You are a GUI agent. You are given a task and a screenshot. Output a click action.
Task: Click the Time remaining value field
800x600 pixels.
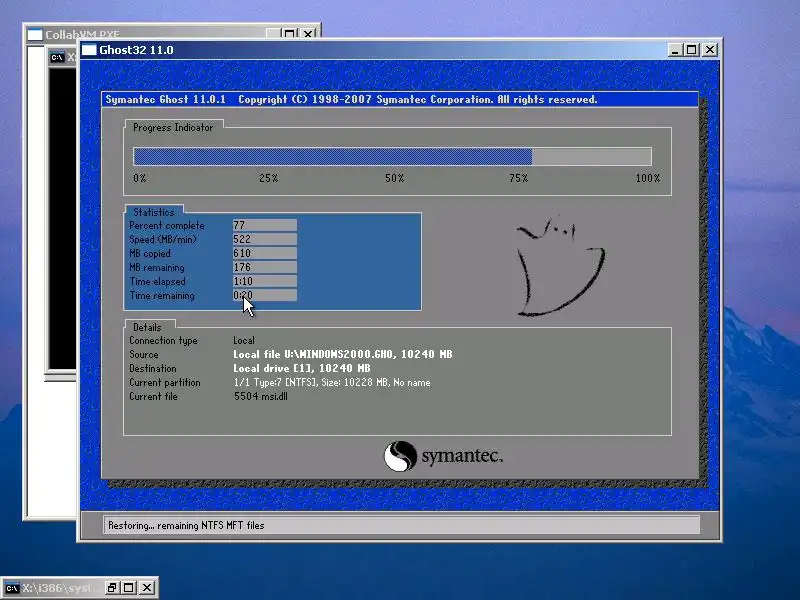[x=265, y=295]
